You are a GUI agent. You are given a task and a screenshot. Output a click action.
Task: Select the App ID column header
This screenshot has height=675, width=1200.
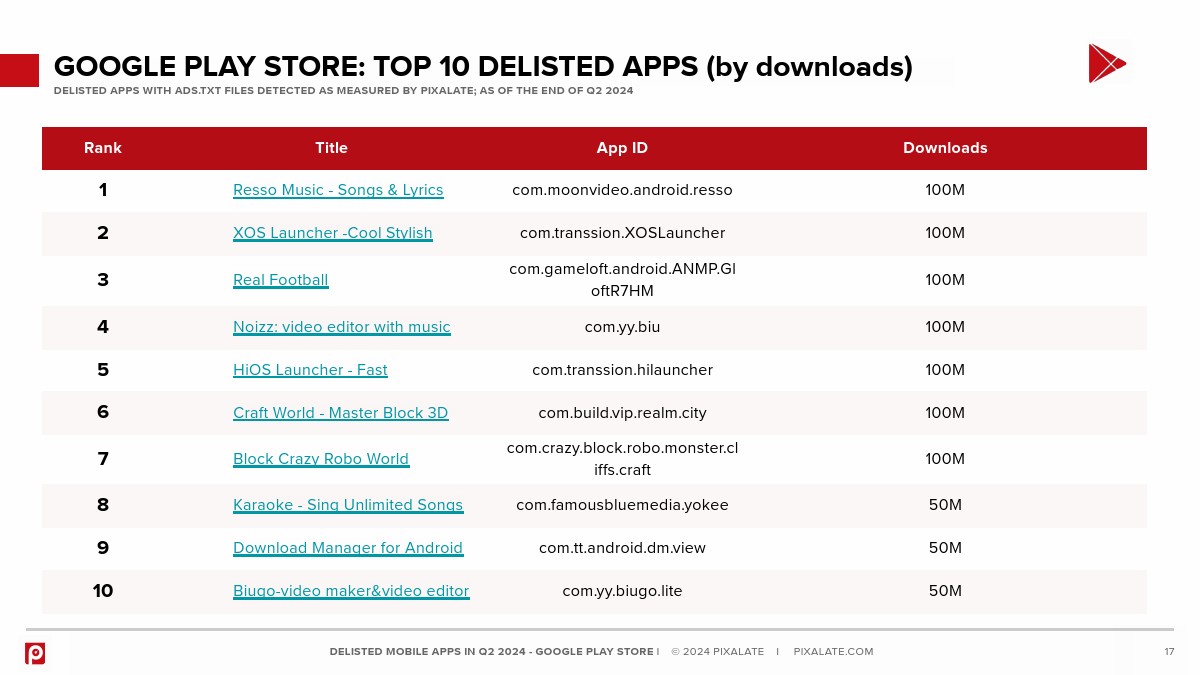coord(622,148)
